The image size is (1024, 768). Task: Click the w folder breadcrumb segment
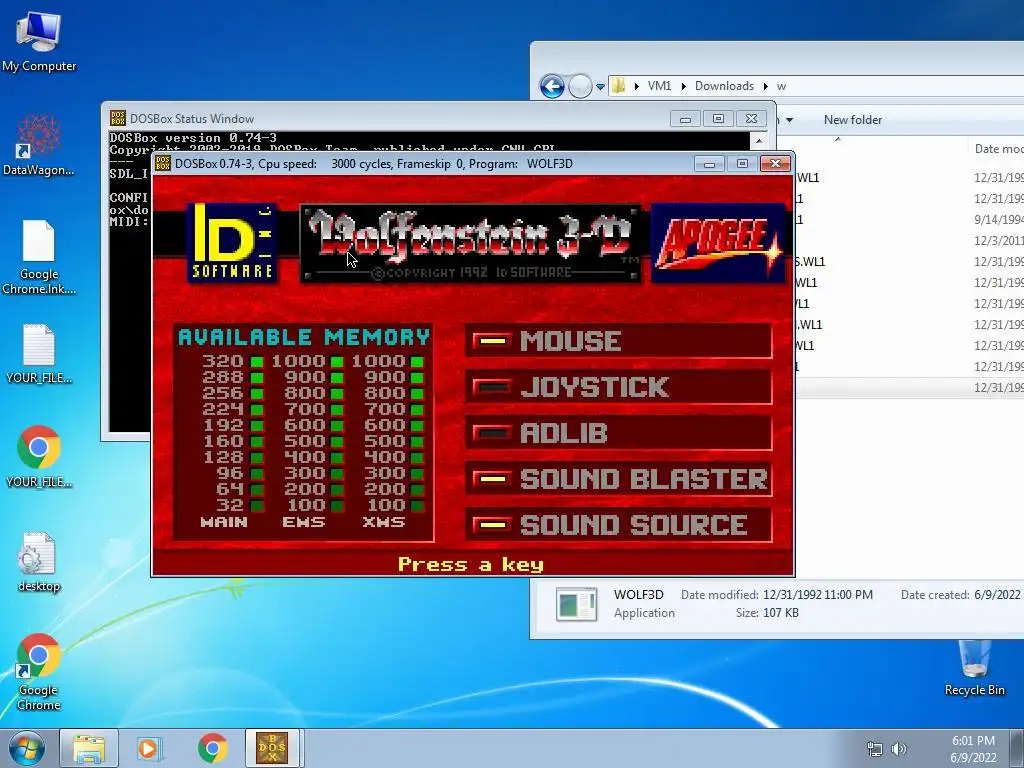(781, 86)
